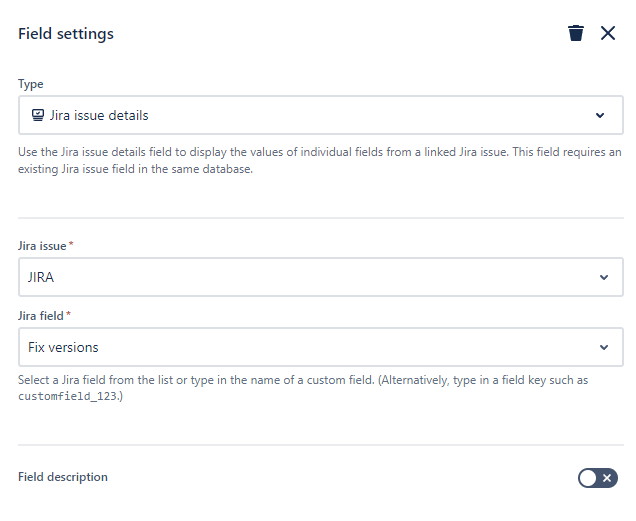Viewport: 636px width, 521px height.
Task: Expand the Jira field dropdown arrow
Action: coord(604,347)
